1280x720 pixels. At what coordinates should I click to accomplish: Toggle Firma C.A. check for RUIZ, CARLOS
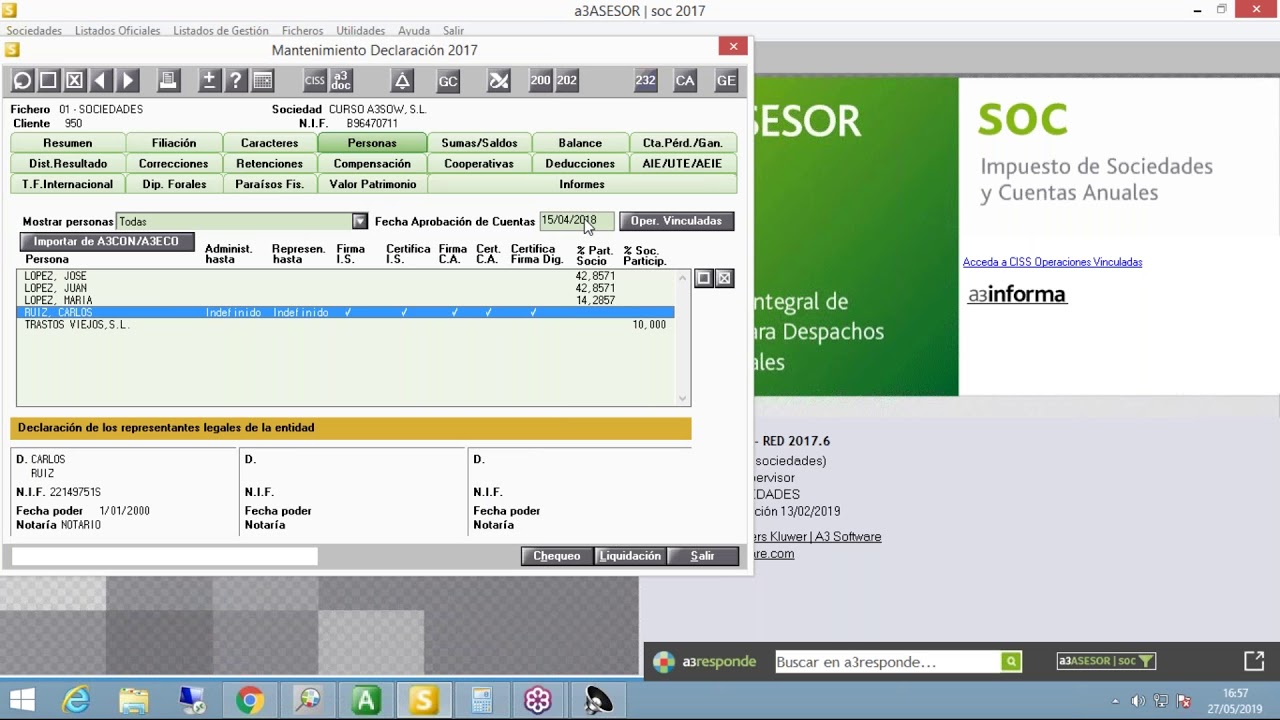click(455, 313)
